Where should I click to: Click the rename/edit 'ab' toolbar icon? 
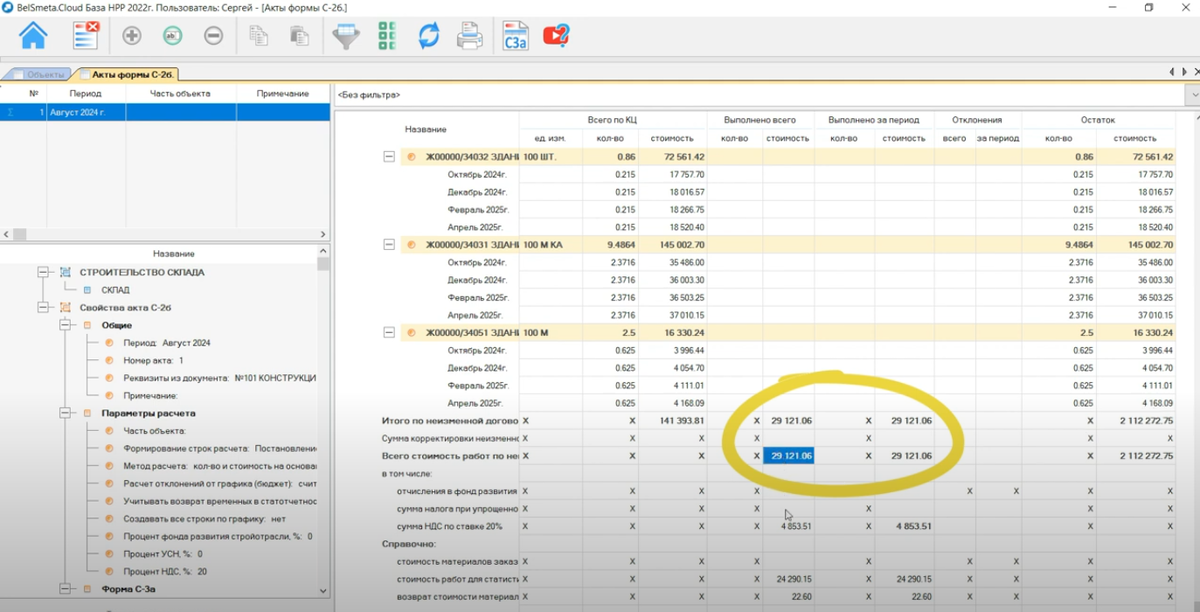tap(172, 36)
